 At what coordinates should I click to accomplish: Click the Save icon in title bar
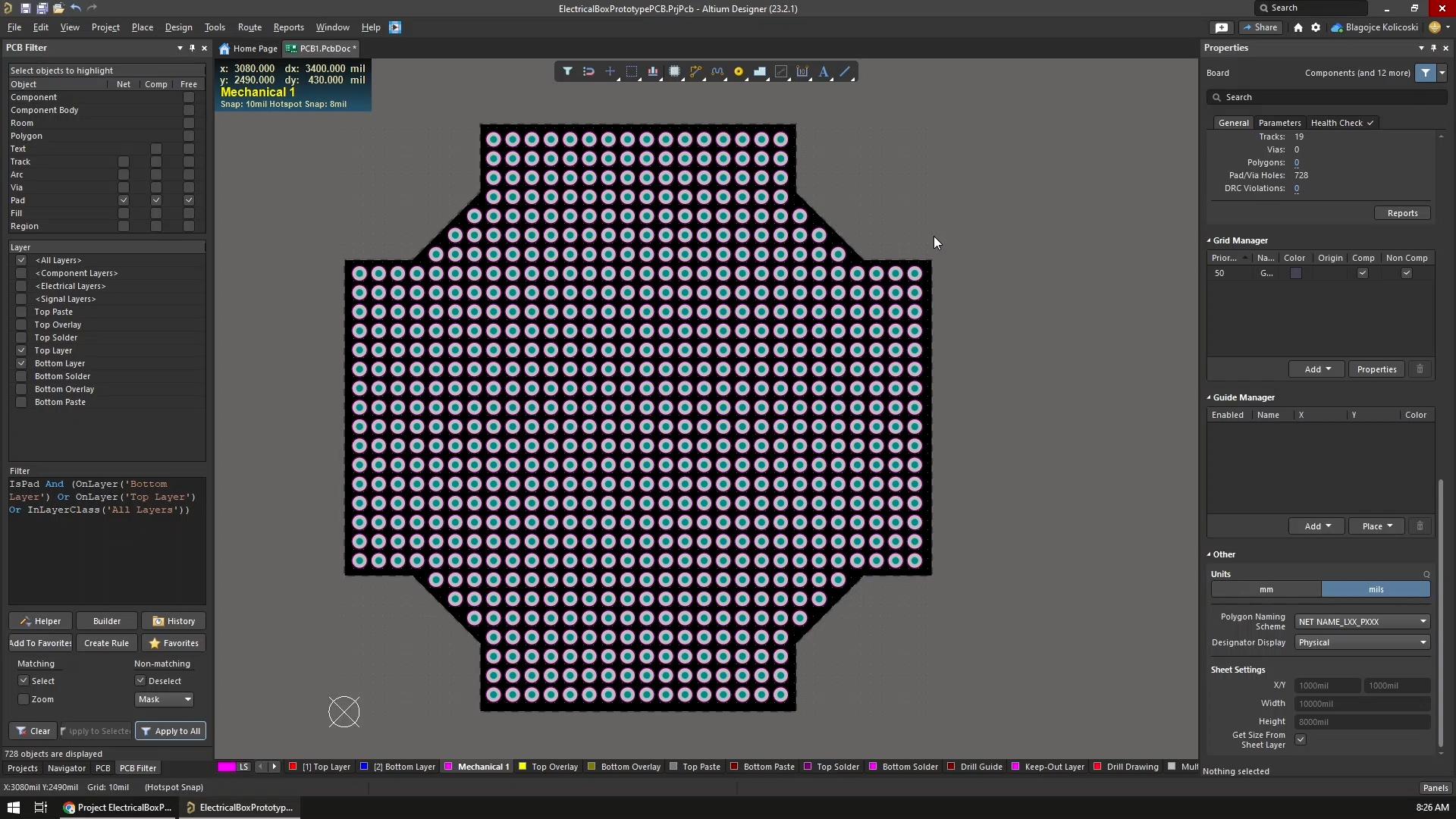25,8
